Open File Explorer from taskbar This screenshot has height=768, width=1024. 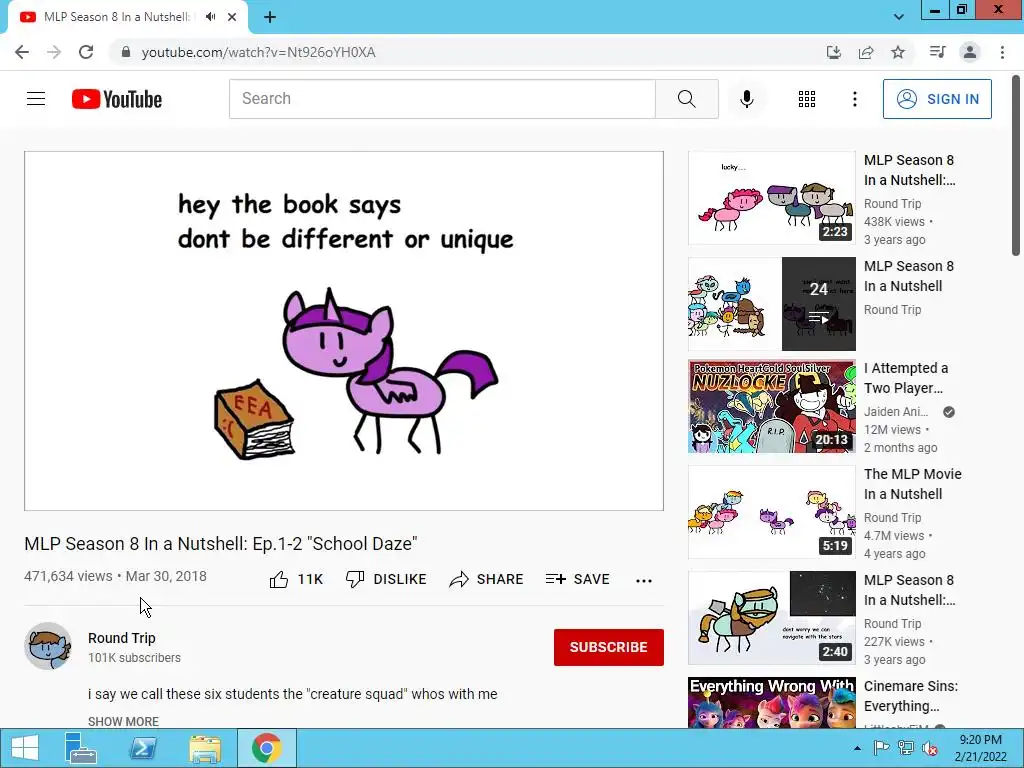pos(205,748)
